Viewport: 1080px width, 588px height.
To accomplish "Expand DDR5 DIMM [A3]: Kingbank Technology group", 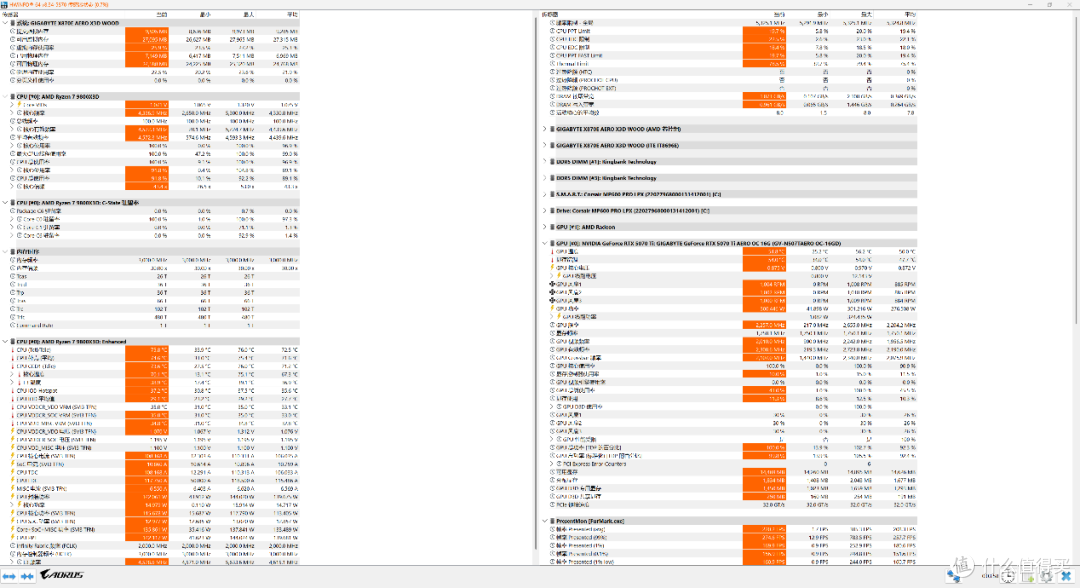I will (545, 178).
